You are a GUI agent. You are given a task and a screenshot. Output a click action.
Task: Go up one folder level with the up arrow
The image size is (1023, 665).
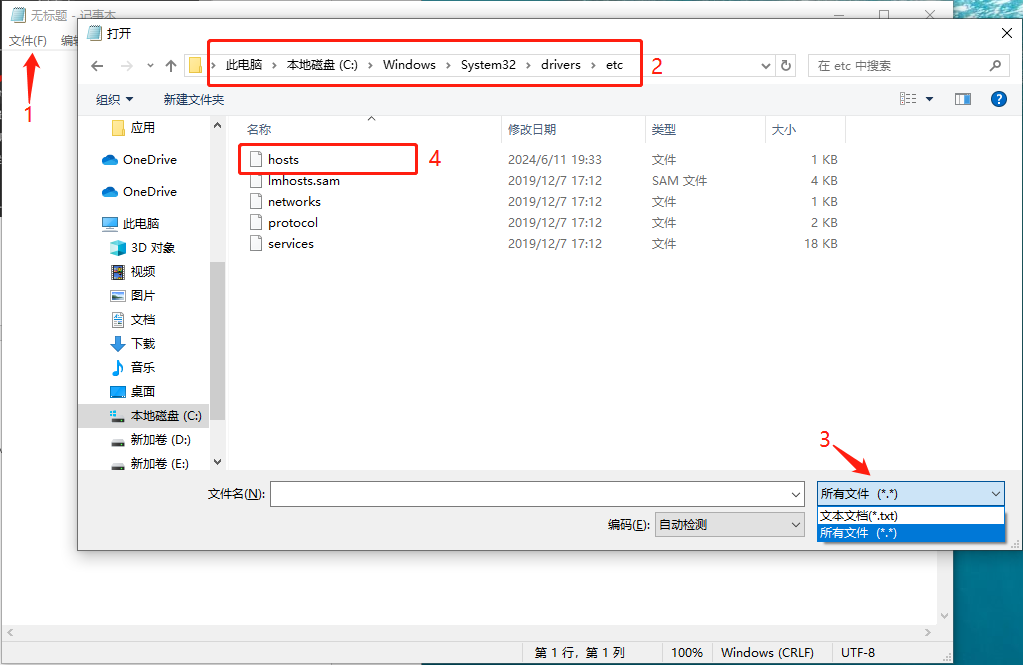coord(170,64)
